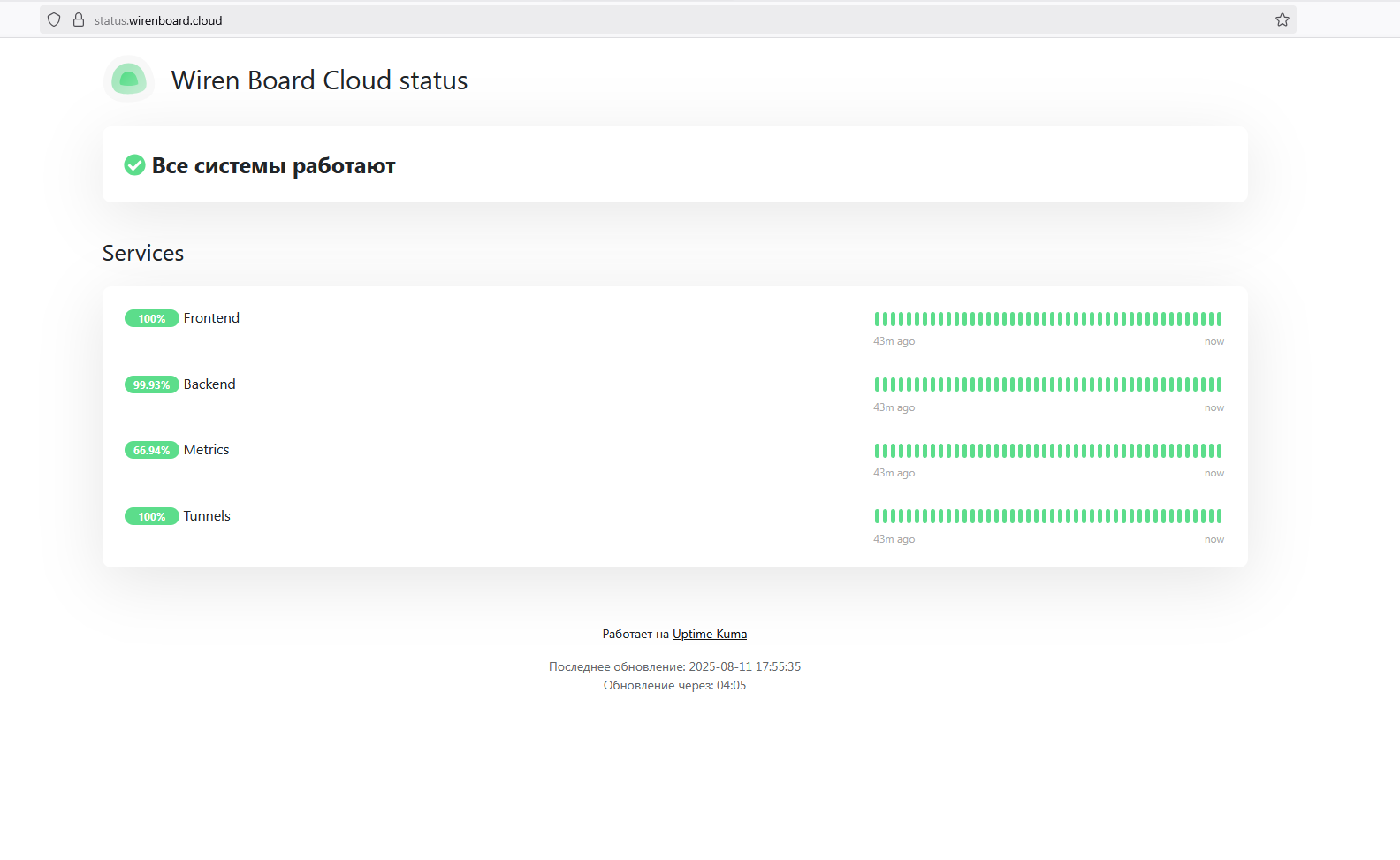Click the Frontend 100% uptime badge
This screenshot has width=1400, height=860.
152,318
